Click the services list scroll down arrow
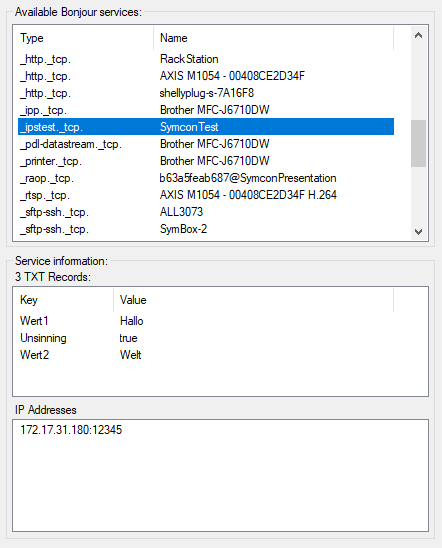 (x=418, y=232)
